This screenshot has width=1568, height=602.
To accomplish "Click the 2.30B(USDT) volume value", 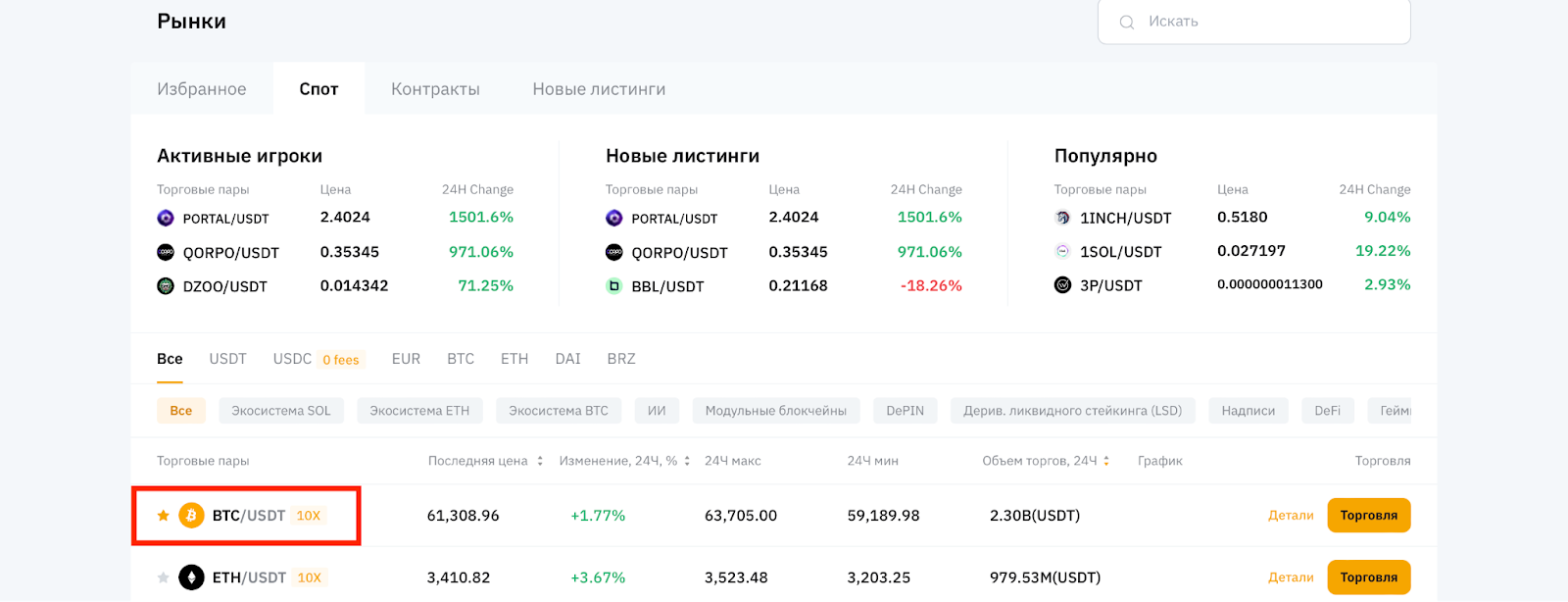I will [1035, 516].
